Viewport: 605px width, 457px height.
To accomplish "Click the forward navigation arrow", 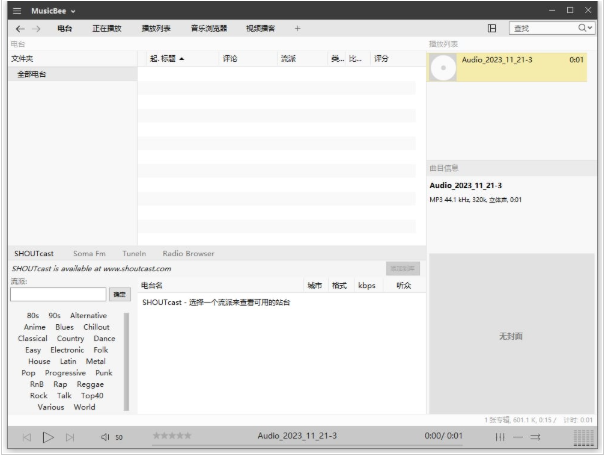I will tap(37, 29).
